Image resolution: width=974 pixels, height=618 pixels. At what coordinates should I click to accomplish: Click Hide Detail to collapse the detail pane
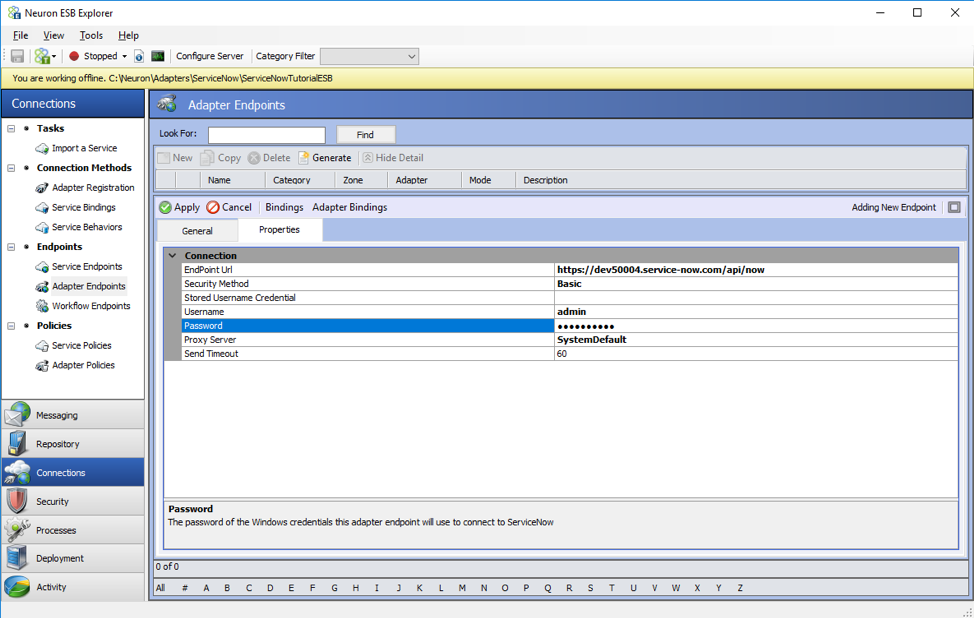pos(393,158)
